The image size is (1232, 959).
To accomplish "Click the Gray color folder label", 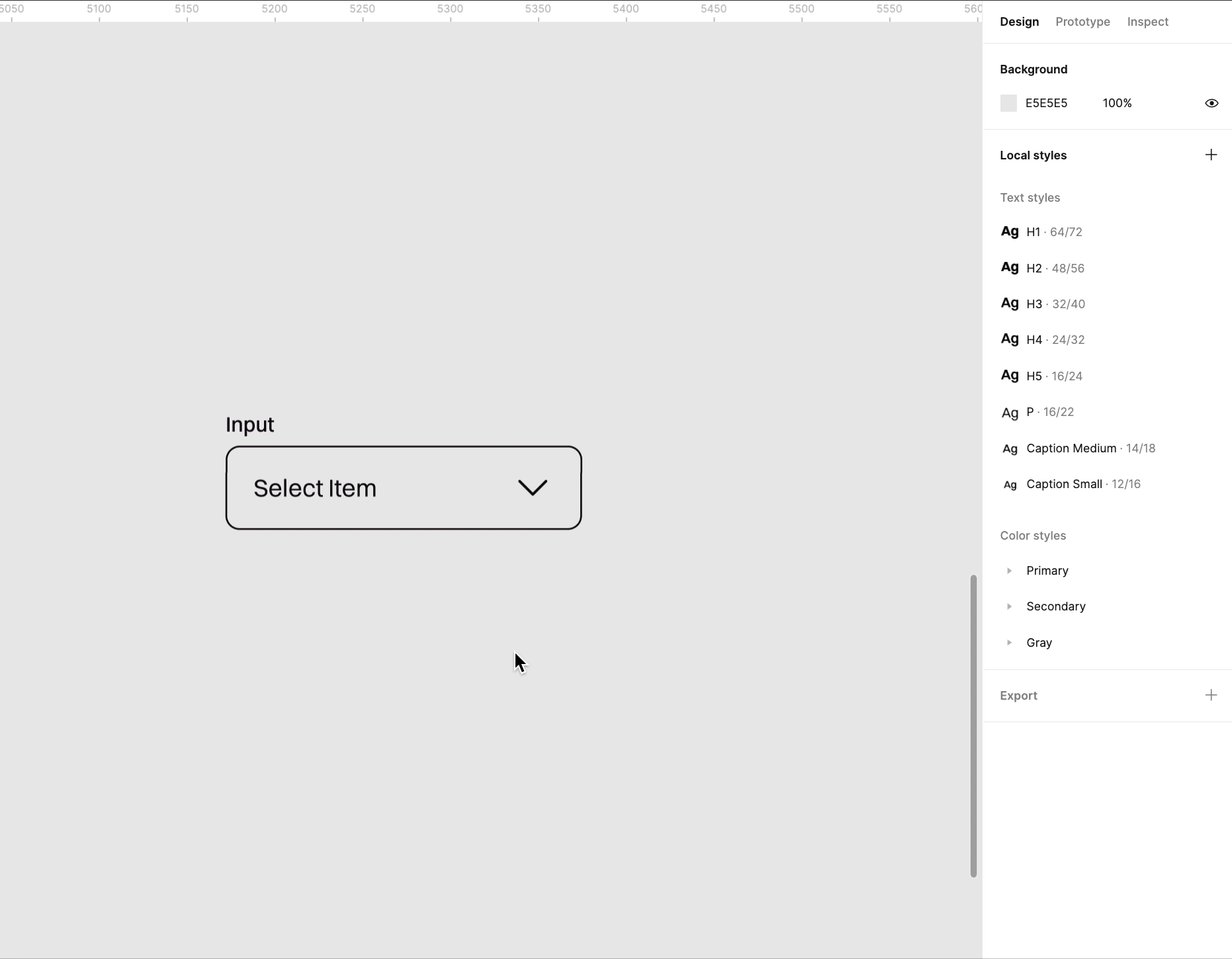I will click(x=1039, y=643).
